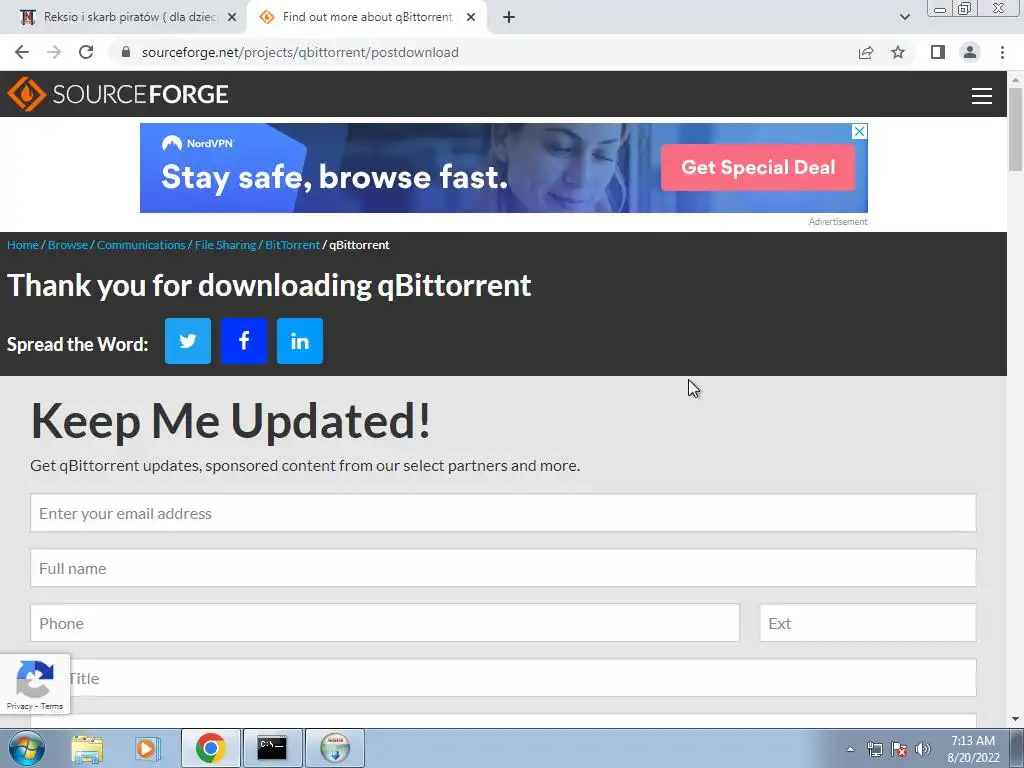
Task: Open Chrome from taskbar
Action: 210,748
